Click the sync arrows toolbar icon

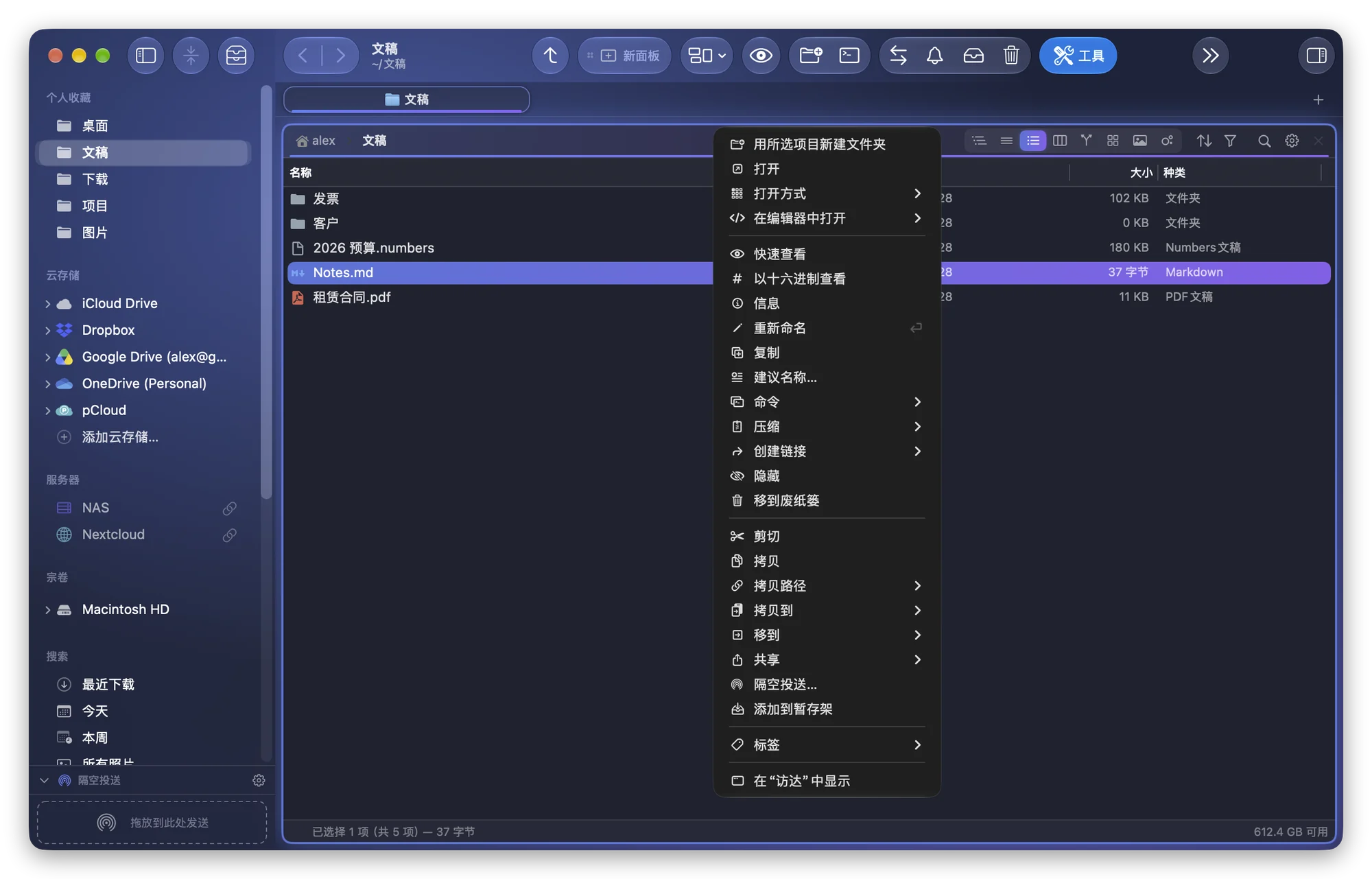(x=898, y=56)
